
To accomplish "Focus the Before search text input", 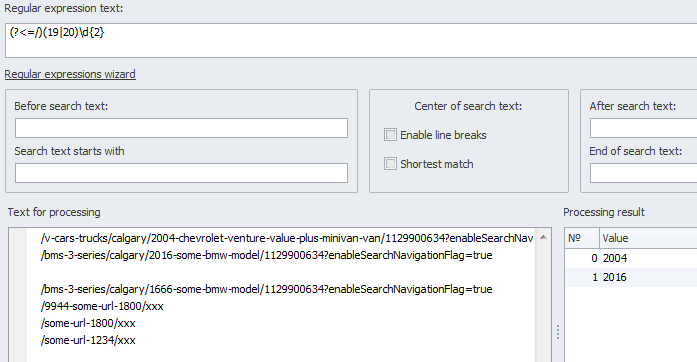I will [x=181, y=128].
